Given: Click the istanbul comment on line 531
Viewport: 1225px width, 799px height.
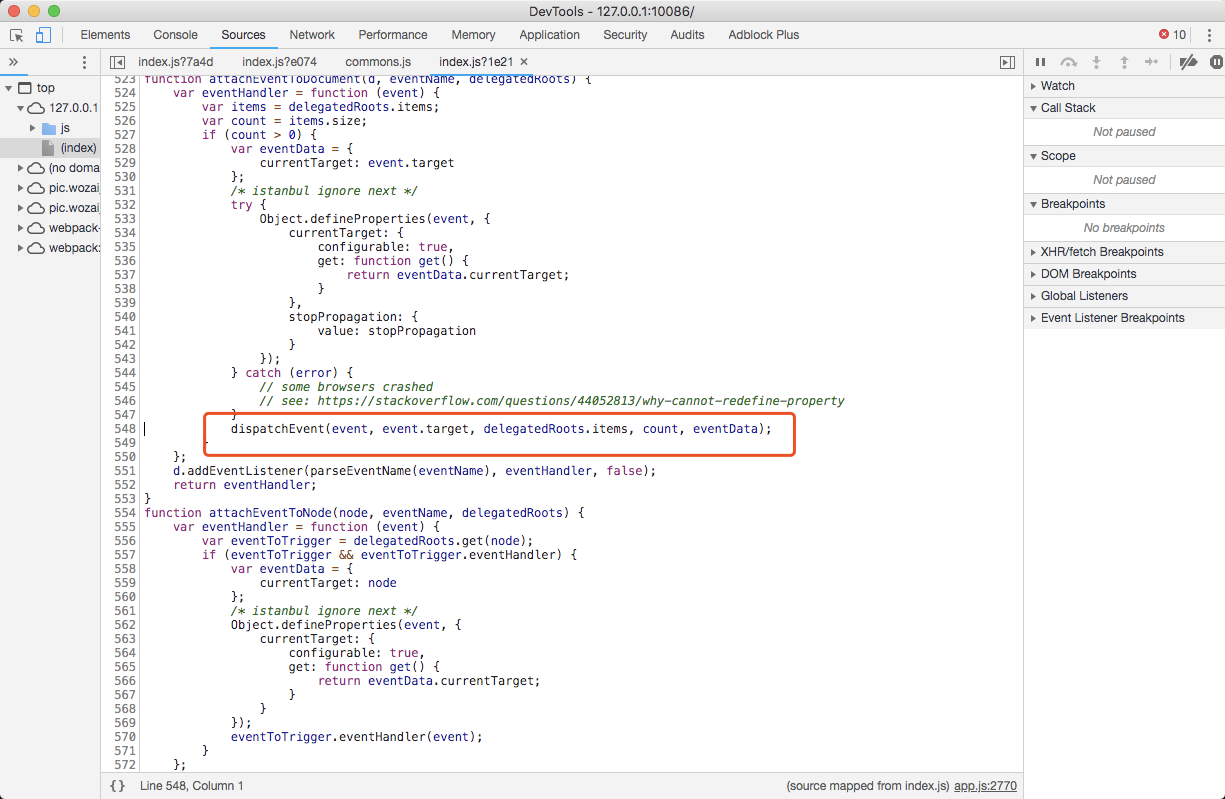Looking at the screenshot, I should tap(324, 191).
